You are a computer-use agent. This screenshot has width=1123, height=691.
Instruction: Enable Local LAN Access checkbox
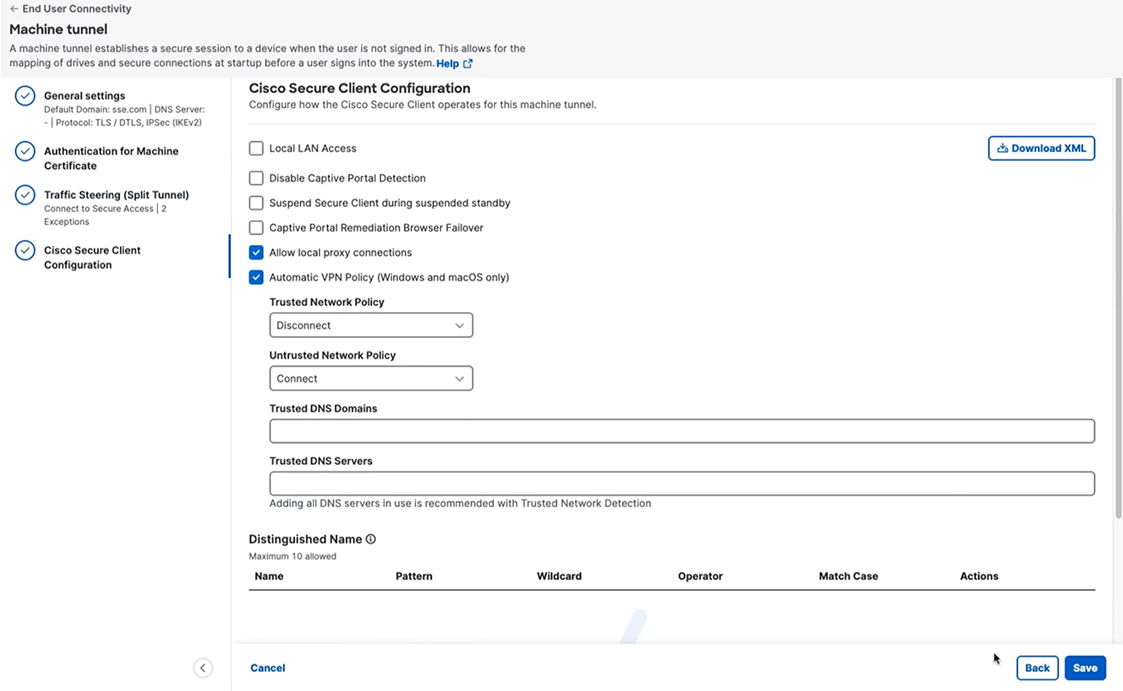(256, 148)
